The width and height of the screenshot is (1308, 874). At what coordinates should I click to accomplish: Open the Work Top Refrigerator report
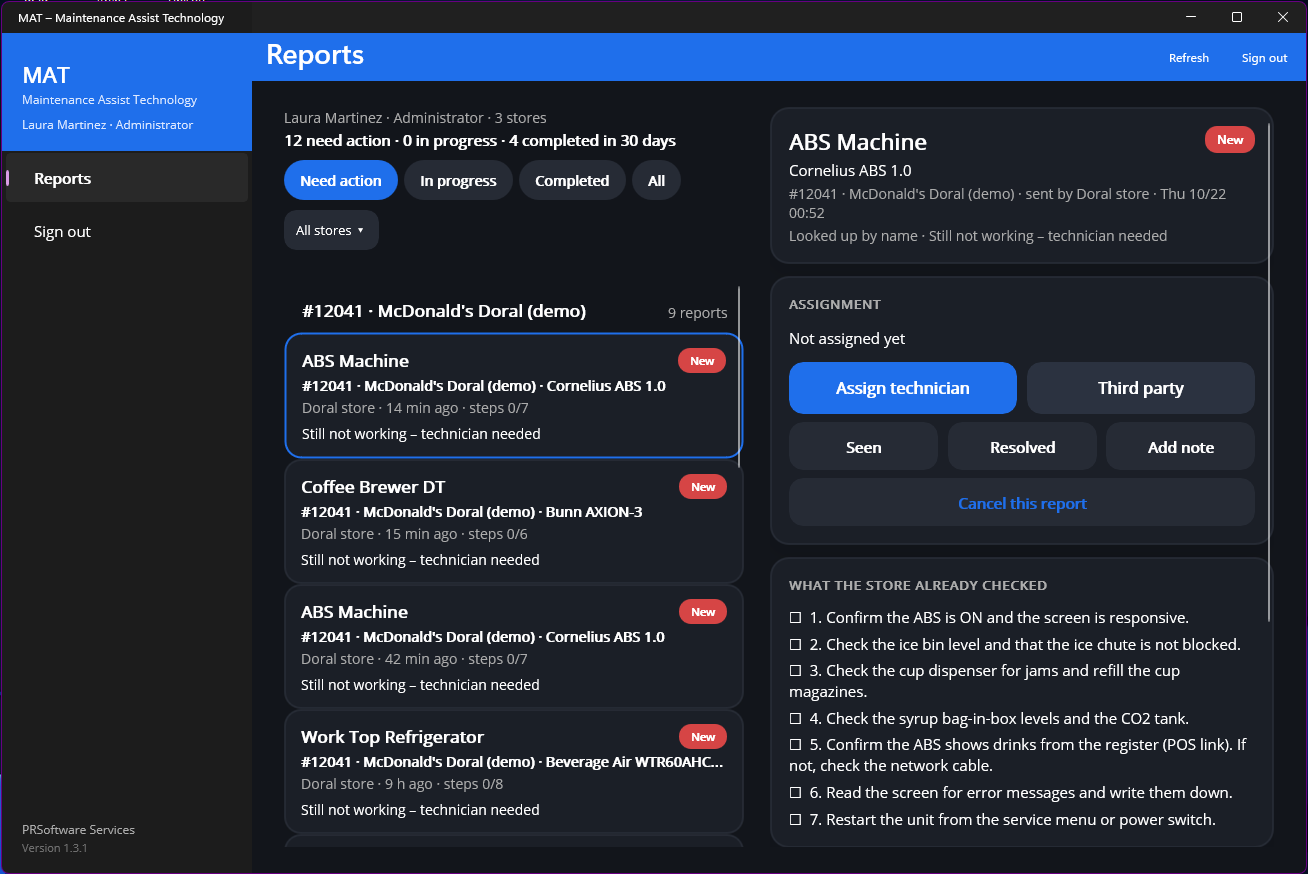(x=514, y=771)
